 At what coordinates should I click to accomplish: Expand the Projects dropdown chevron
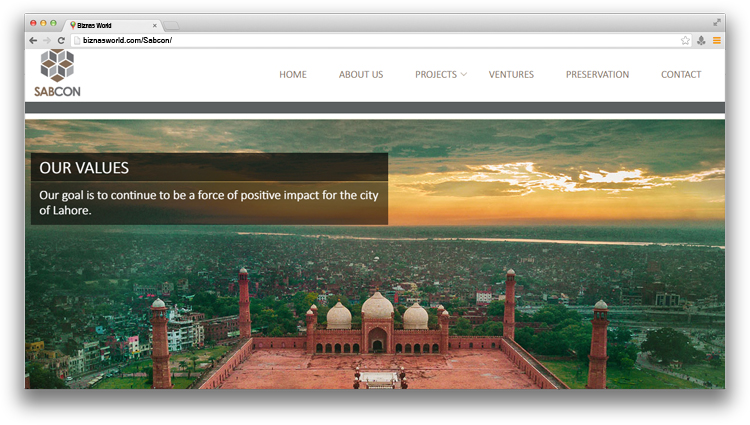tap(463, 75)
